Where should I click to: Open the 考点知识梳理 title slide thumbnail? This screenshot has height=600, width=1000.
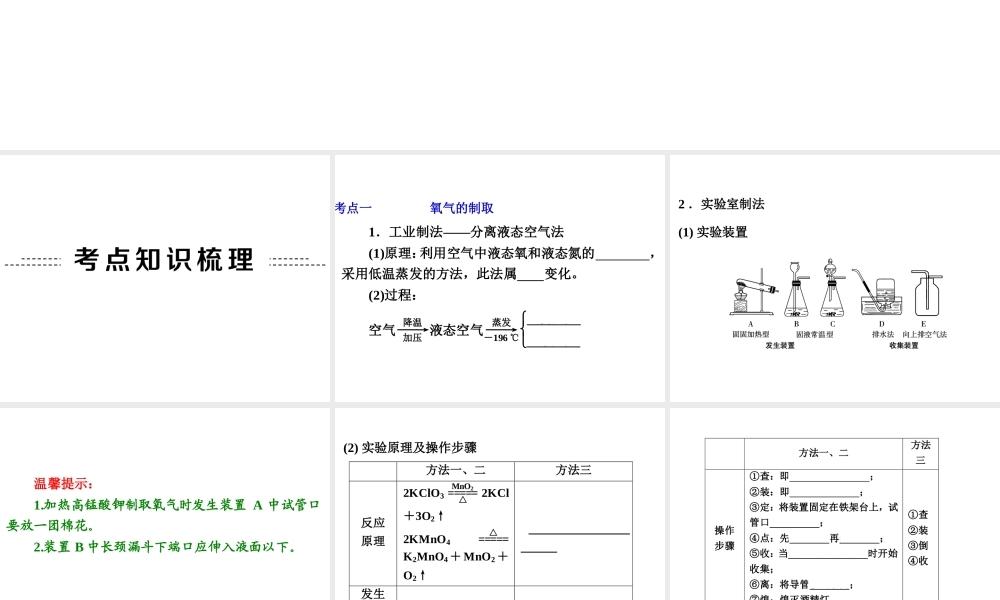click(165, 278)
